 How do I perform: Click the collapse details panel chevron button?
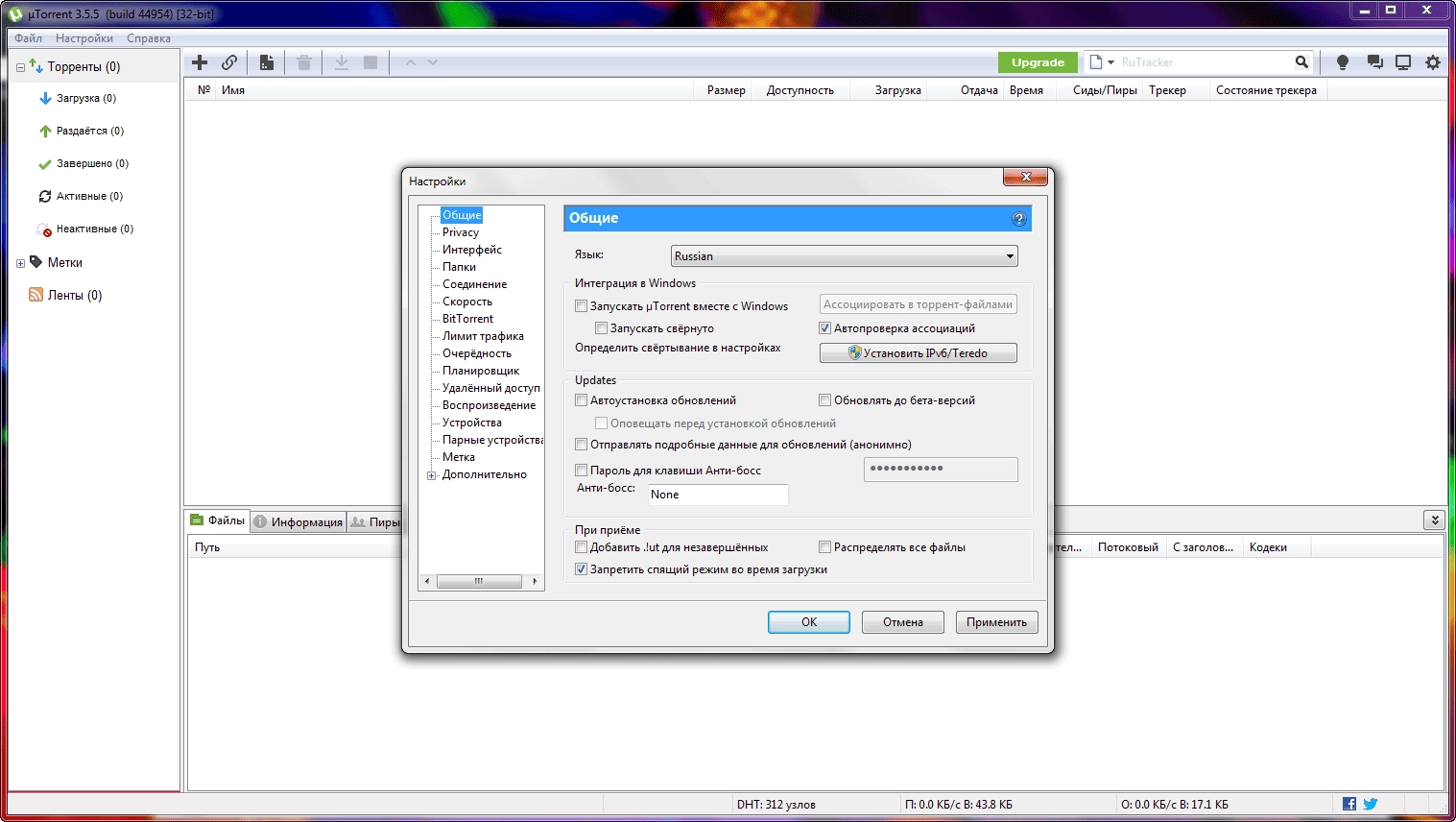click(1434, 520)
